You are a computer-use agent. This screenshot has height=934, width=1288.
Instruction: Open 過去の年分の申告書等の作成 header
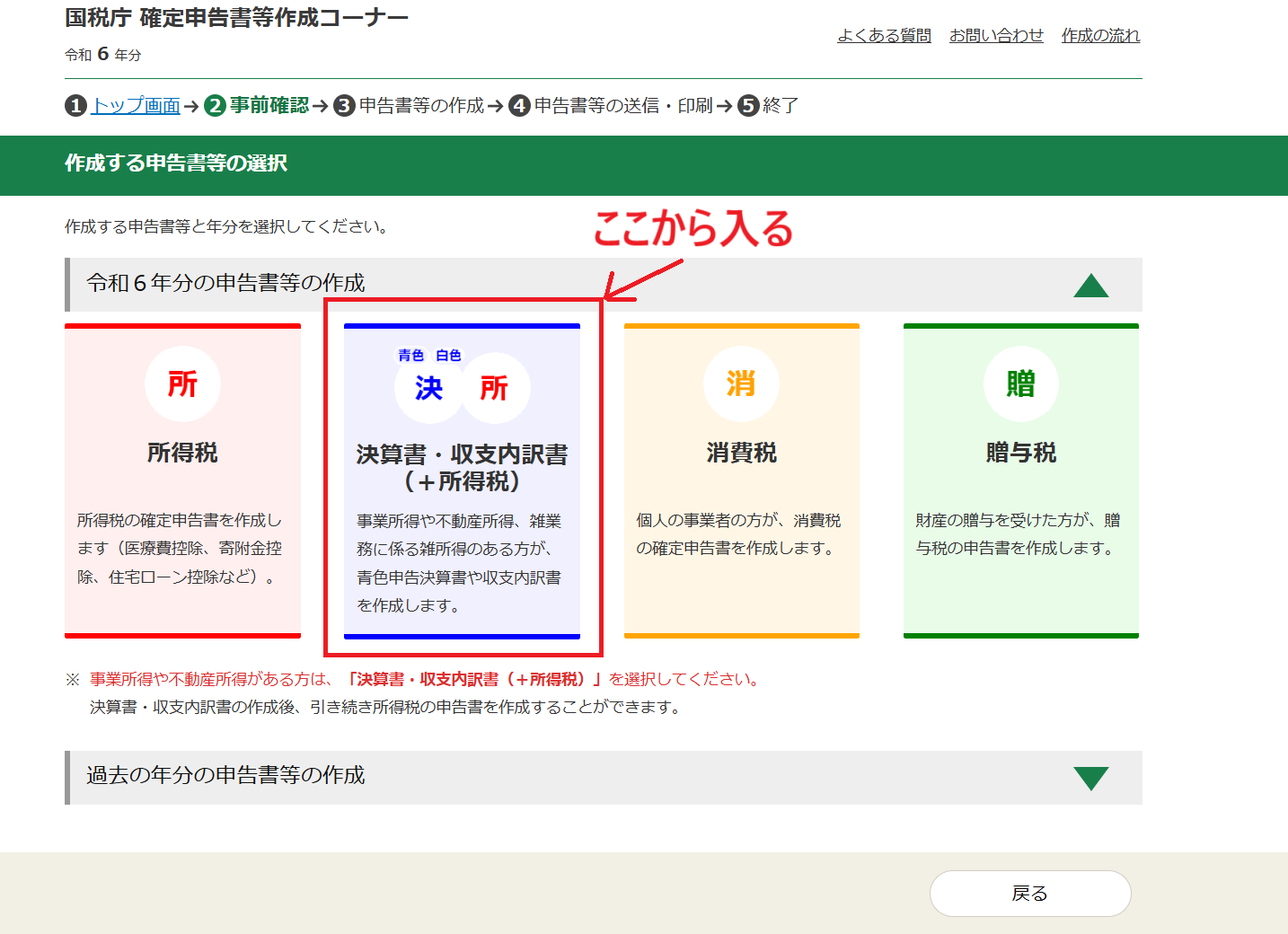tap(225, 775)
